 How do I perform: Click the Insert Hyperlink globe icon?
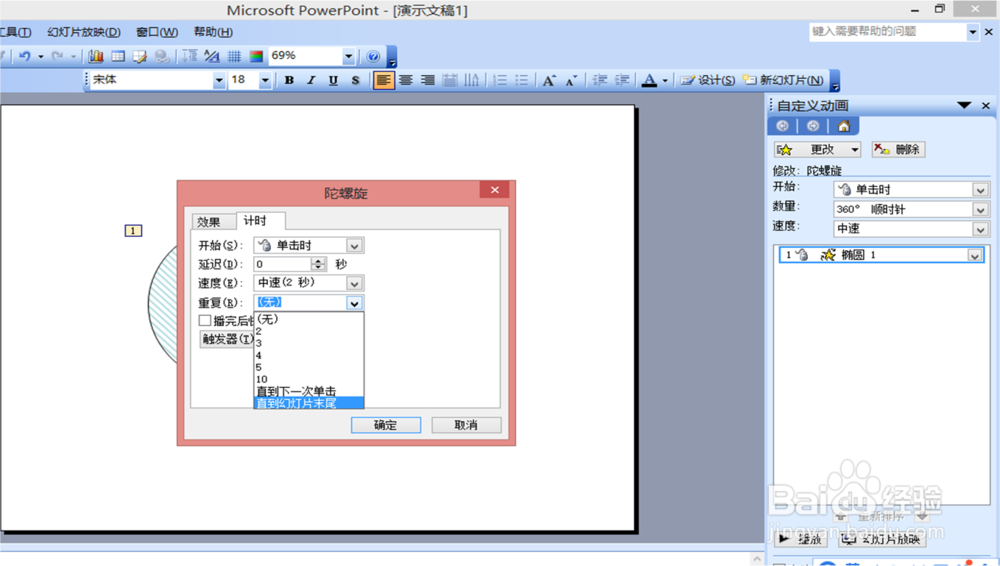point(162,56)
